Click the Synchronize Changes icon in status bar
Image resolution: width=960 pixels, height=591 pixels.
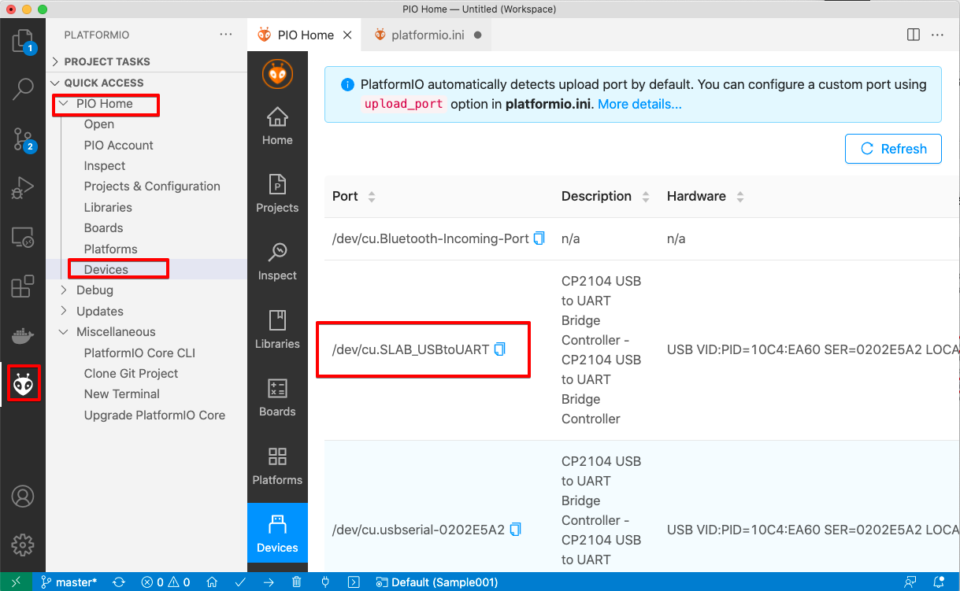click(119, 582)
